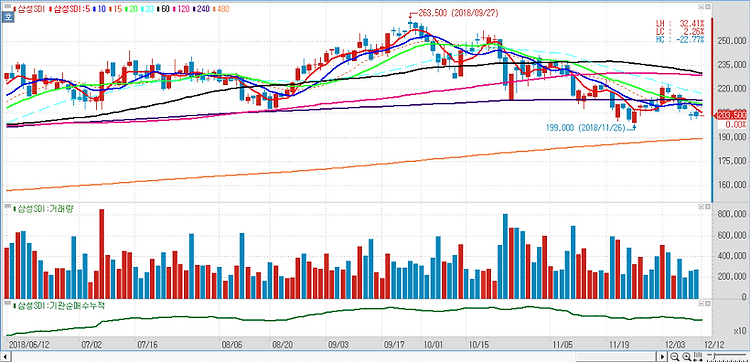Maximize the 기관순매수누적 pane

[701, 304]
